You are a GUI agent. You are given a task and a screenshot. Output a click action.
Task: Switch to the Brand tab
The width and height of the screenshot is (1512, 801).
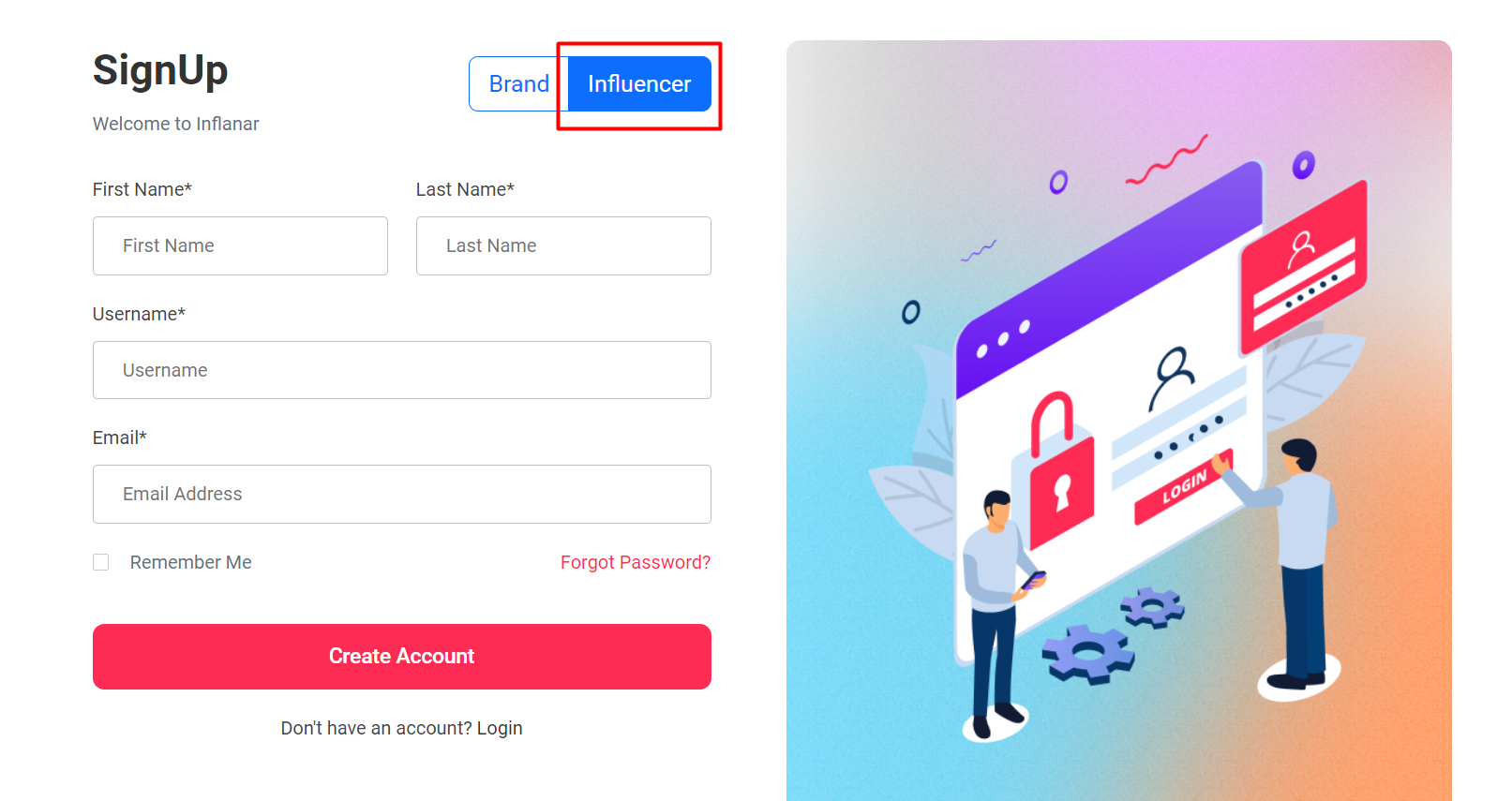(518, 84)
